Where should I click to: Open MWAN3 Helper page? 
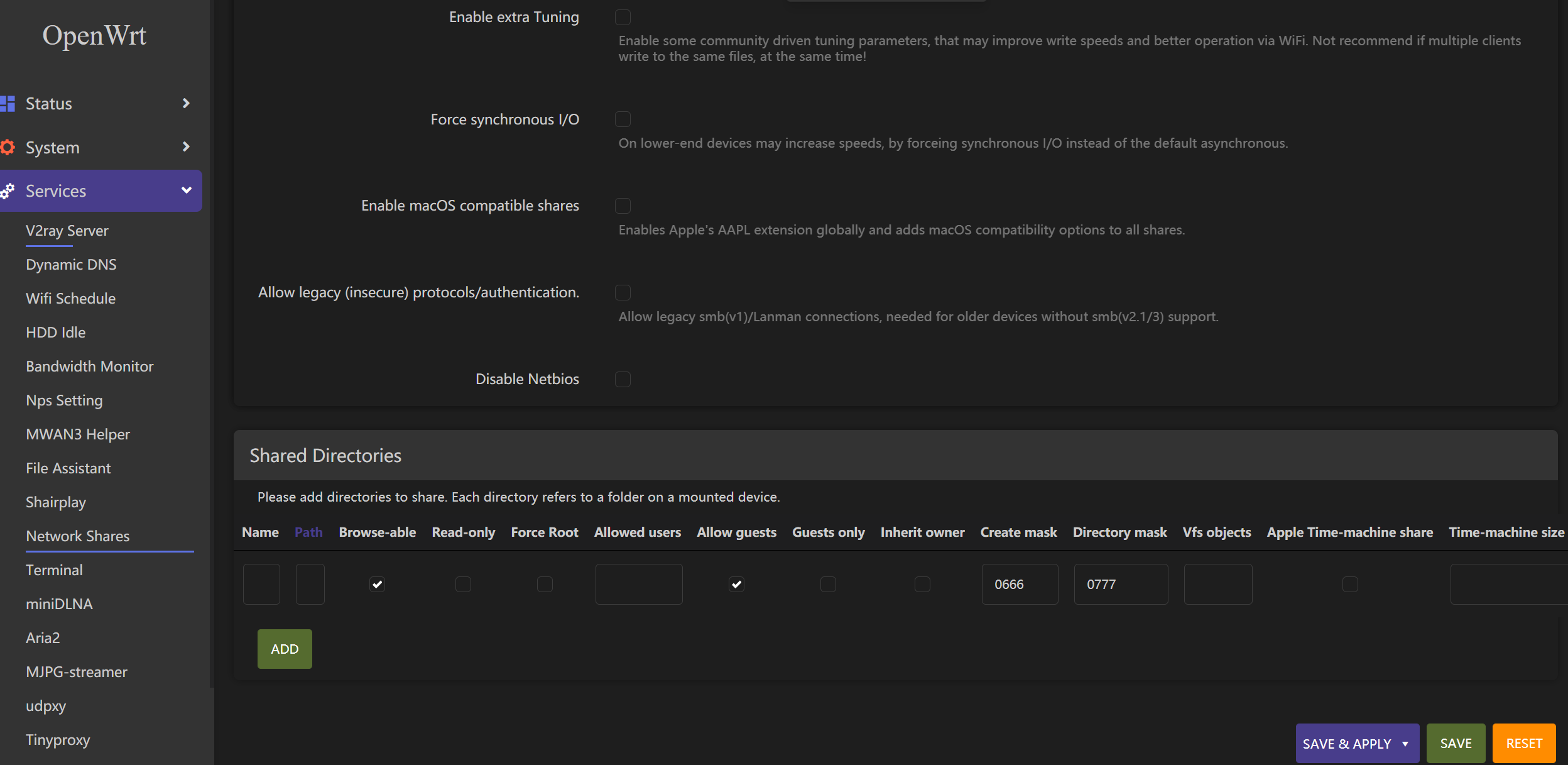tap(78, 434)
